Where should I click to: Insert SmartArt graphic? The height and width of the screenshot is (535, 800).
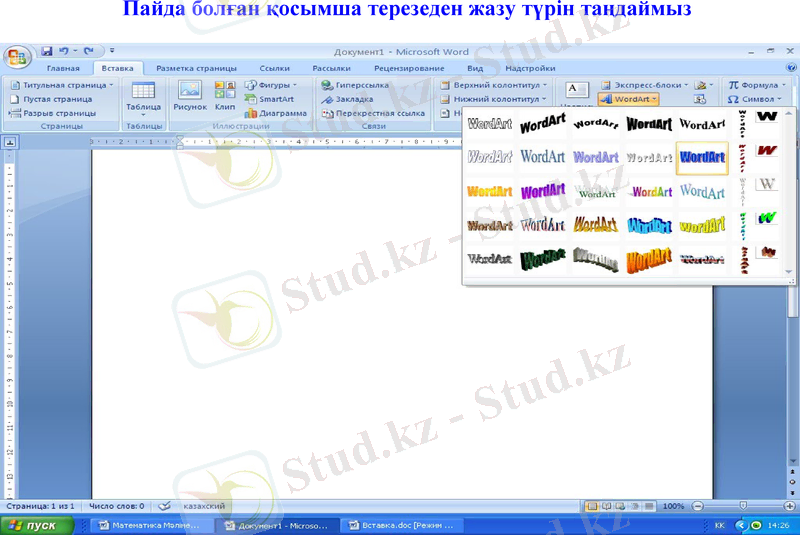pos(269,99)
